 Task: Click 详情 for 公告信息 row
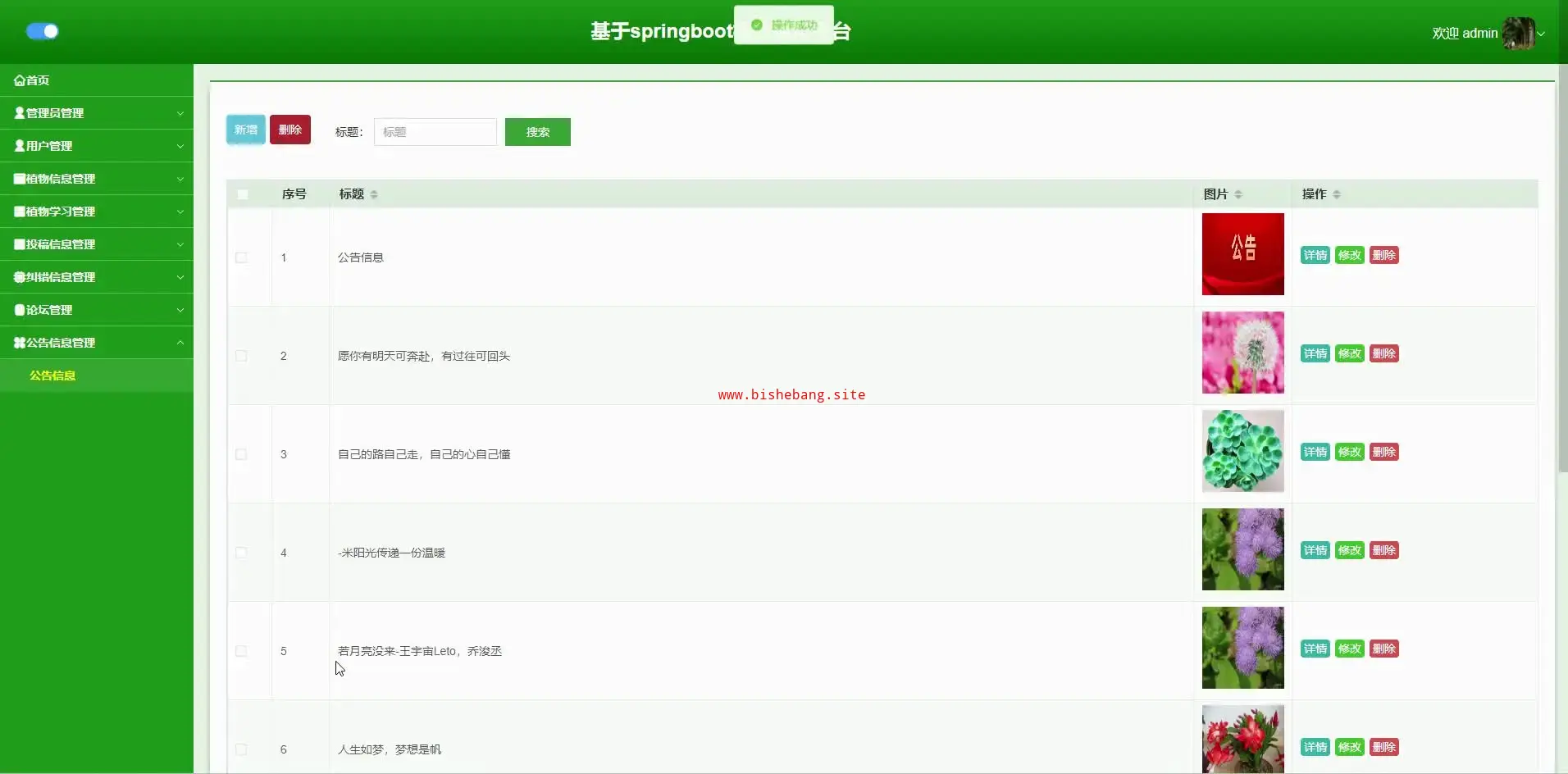click(x=1315, y=255)
